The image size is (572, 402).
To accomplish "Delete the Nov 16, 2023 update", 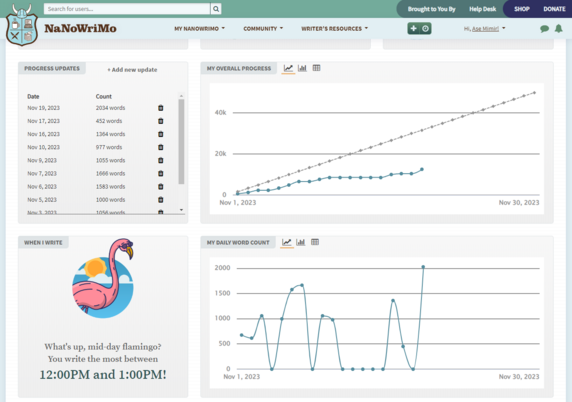I will pyautogui.click(x=161, y=134).
